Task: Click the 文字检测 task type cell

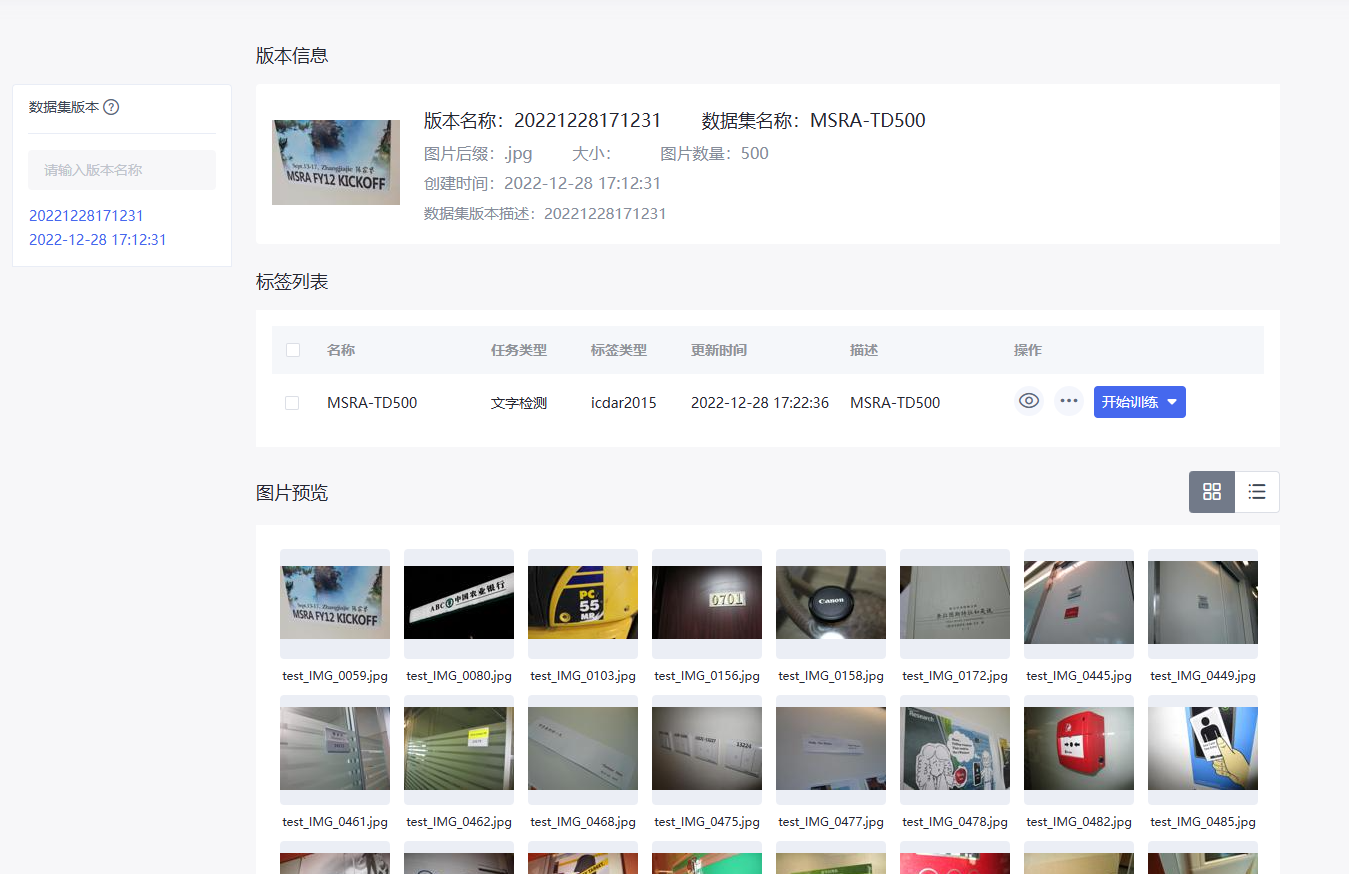Action: [x=519, y=403]
